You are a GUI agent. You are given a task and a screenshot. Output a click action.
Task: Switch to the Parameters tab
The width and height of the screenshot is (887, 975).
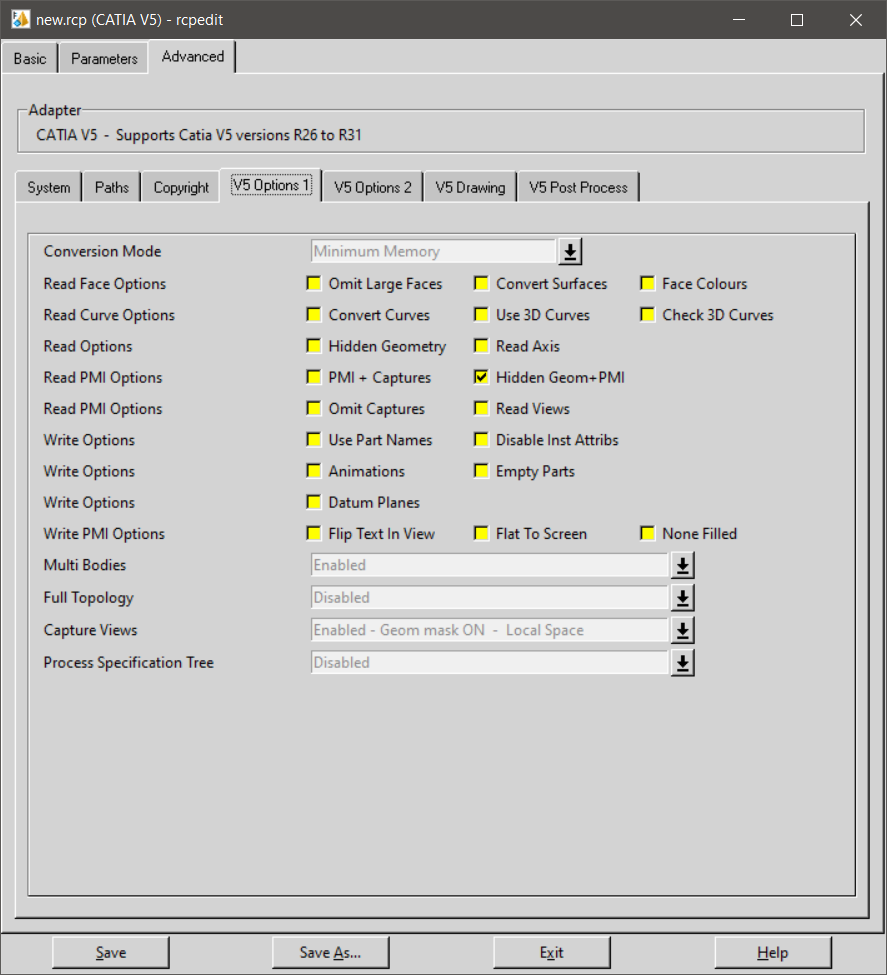coord(104,58)
